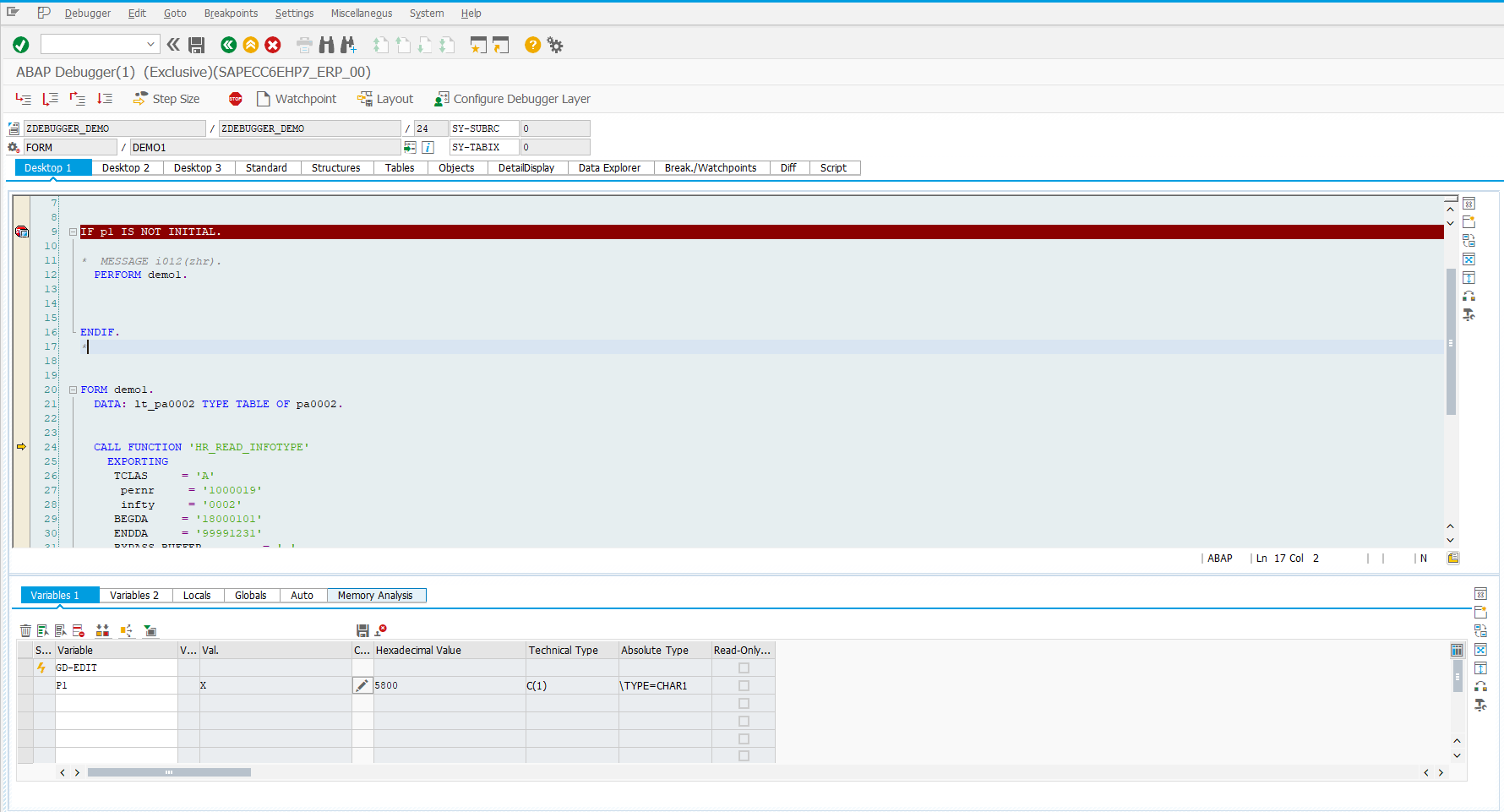
Task: Click the Continue debugger icon
Action: tap(105, 99)
